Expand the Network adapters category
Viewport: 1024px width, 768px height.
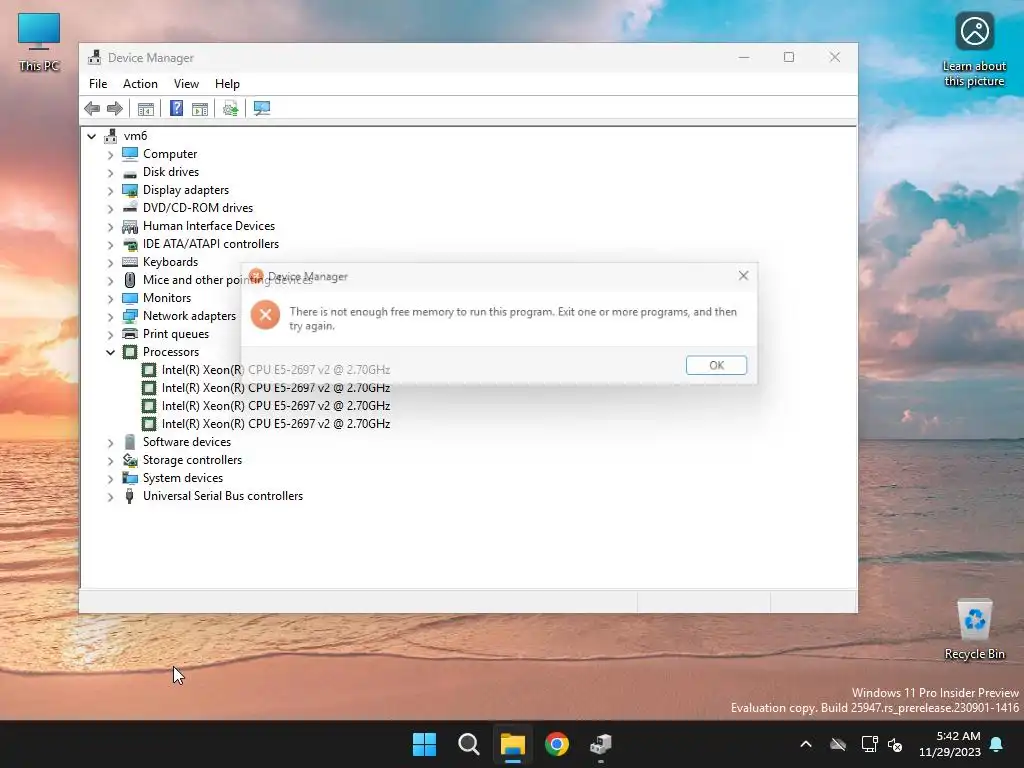click(110, 317)
